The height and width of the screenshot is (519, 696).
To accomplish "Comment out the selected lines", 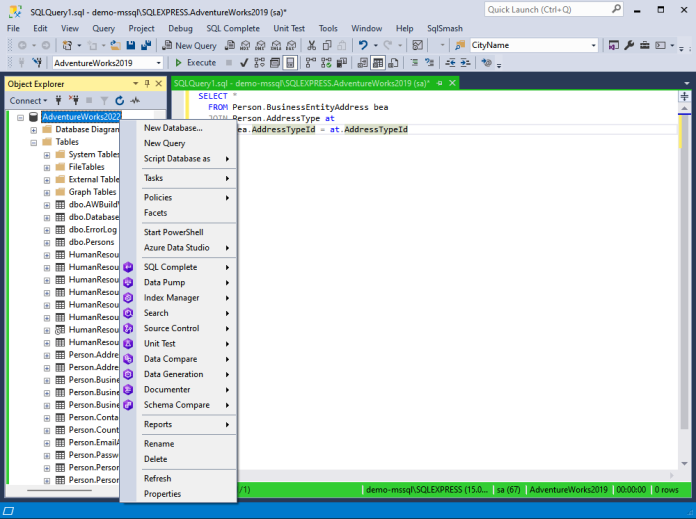I will pos(414,63).
